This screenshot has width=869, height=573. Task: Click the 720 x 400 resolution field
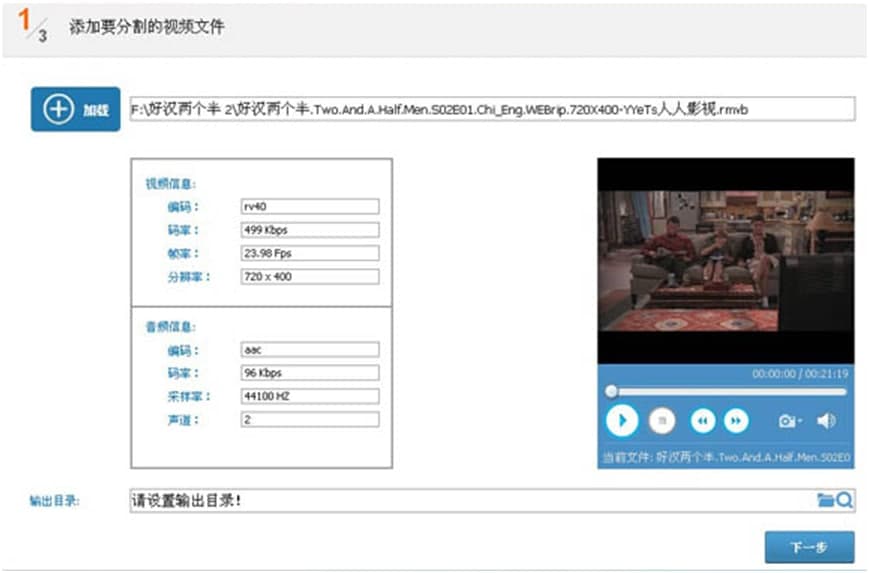coord(310,276)
